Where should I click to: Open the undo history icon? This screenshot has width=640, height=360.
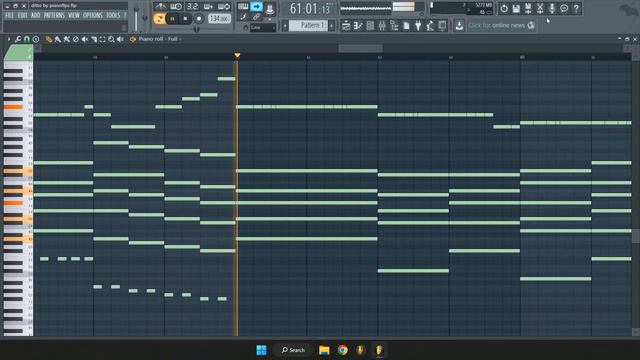click(504, 8)
